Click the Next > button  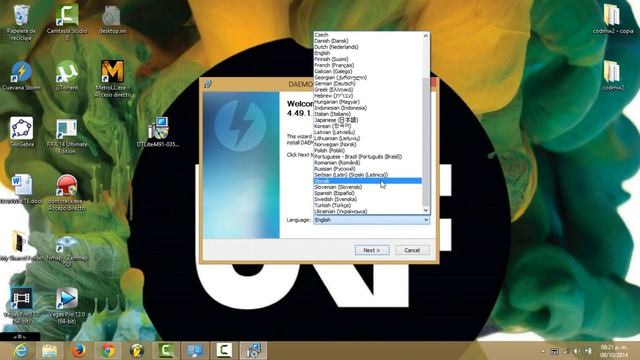coord(372,250)
